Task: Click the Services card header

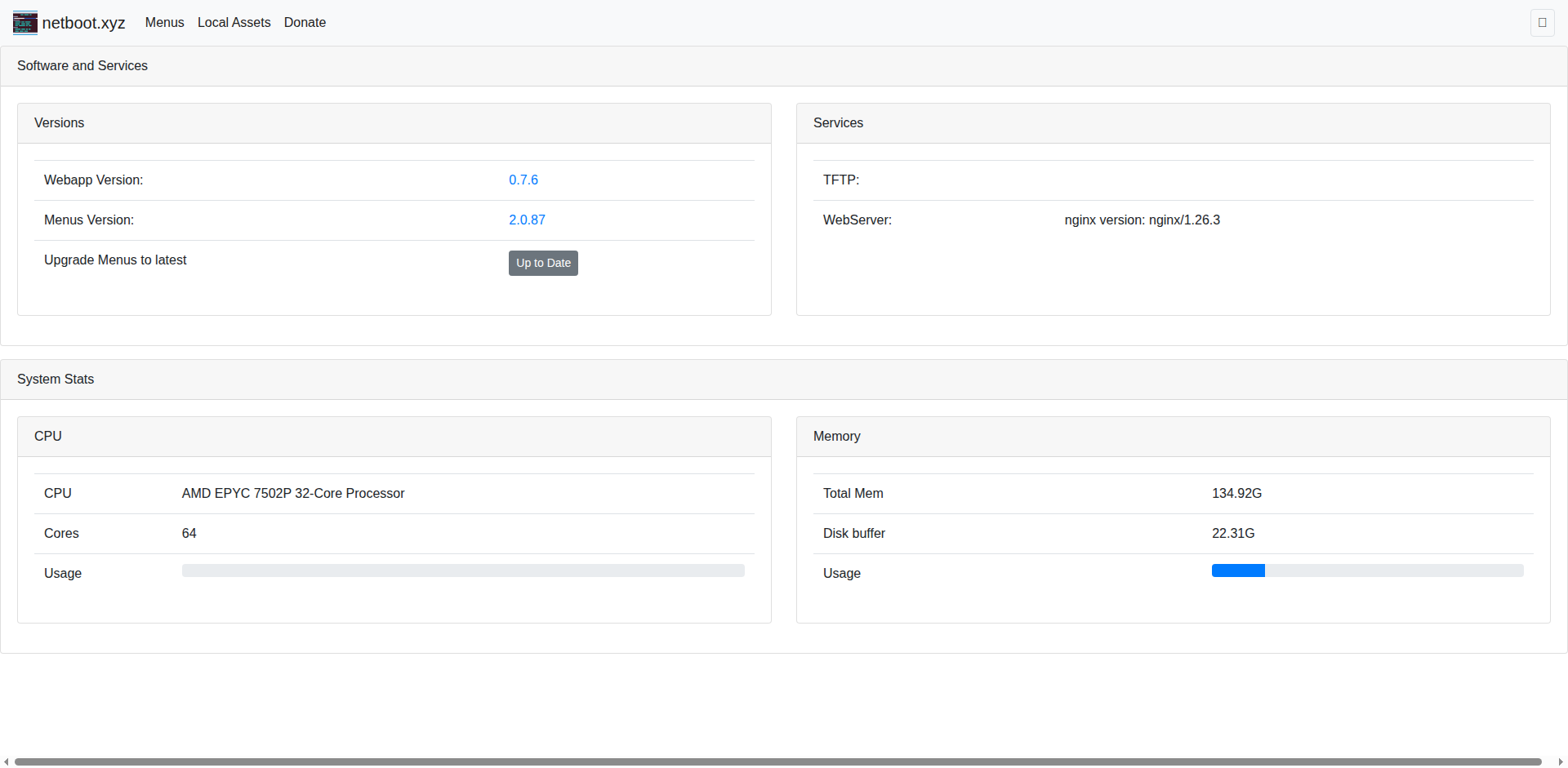Action: pos(1174,123)
